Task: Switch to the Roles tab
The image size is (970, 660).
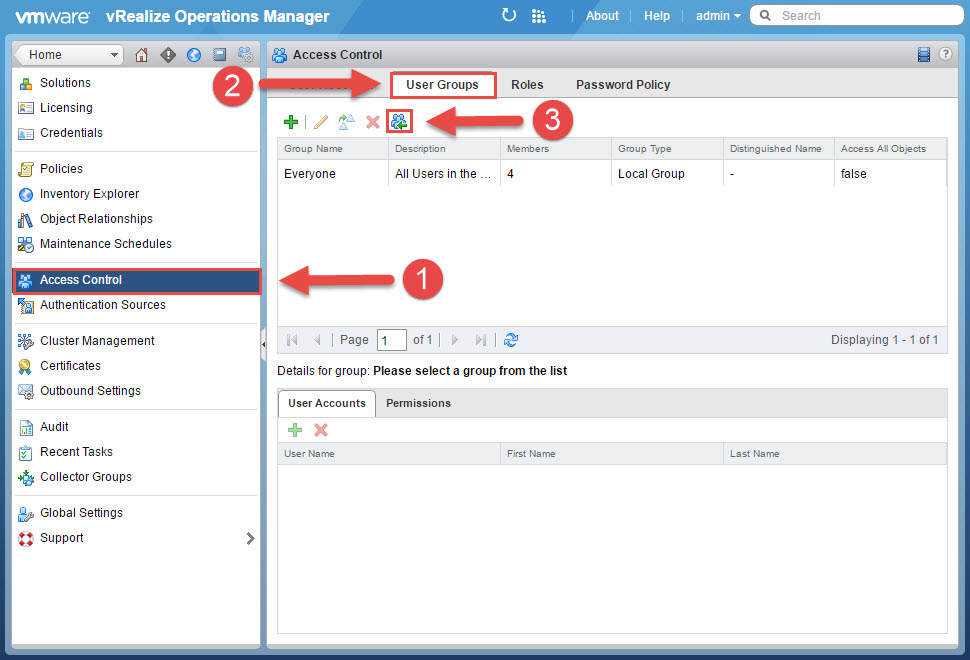Action: coord(527,85)
